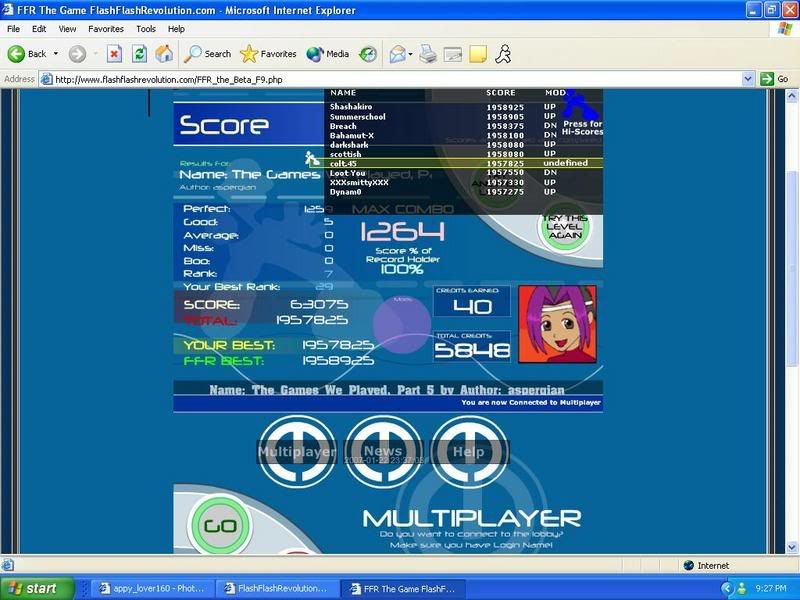The height and width of the screenshot is (600, 800).
Task: Open the Edit menu
Action: tap(39, 29)
